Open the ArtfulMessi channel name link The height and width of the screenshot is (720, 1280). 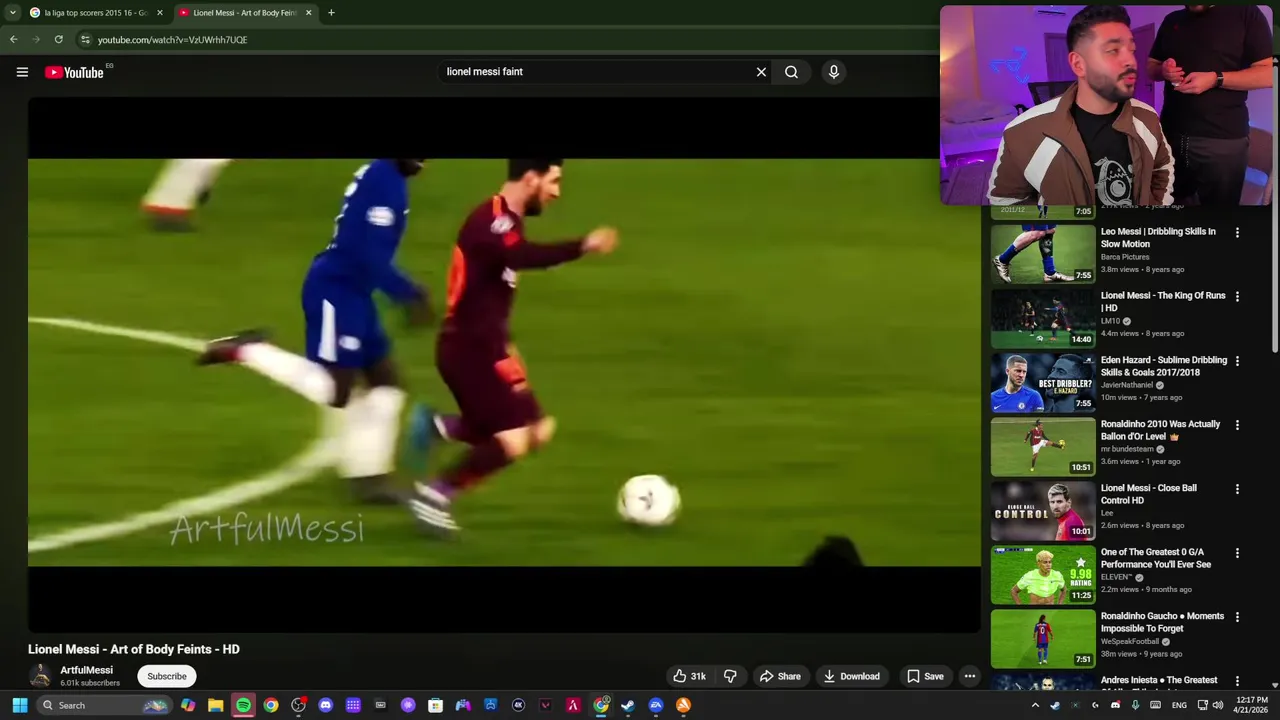tap(86, 670)
